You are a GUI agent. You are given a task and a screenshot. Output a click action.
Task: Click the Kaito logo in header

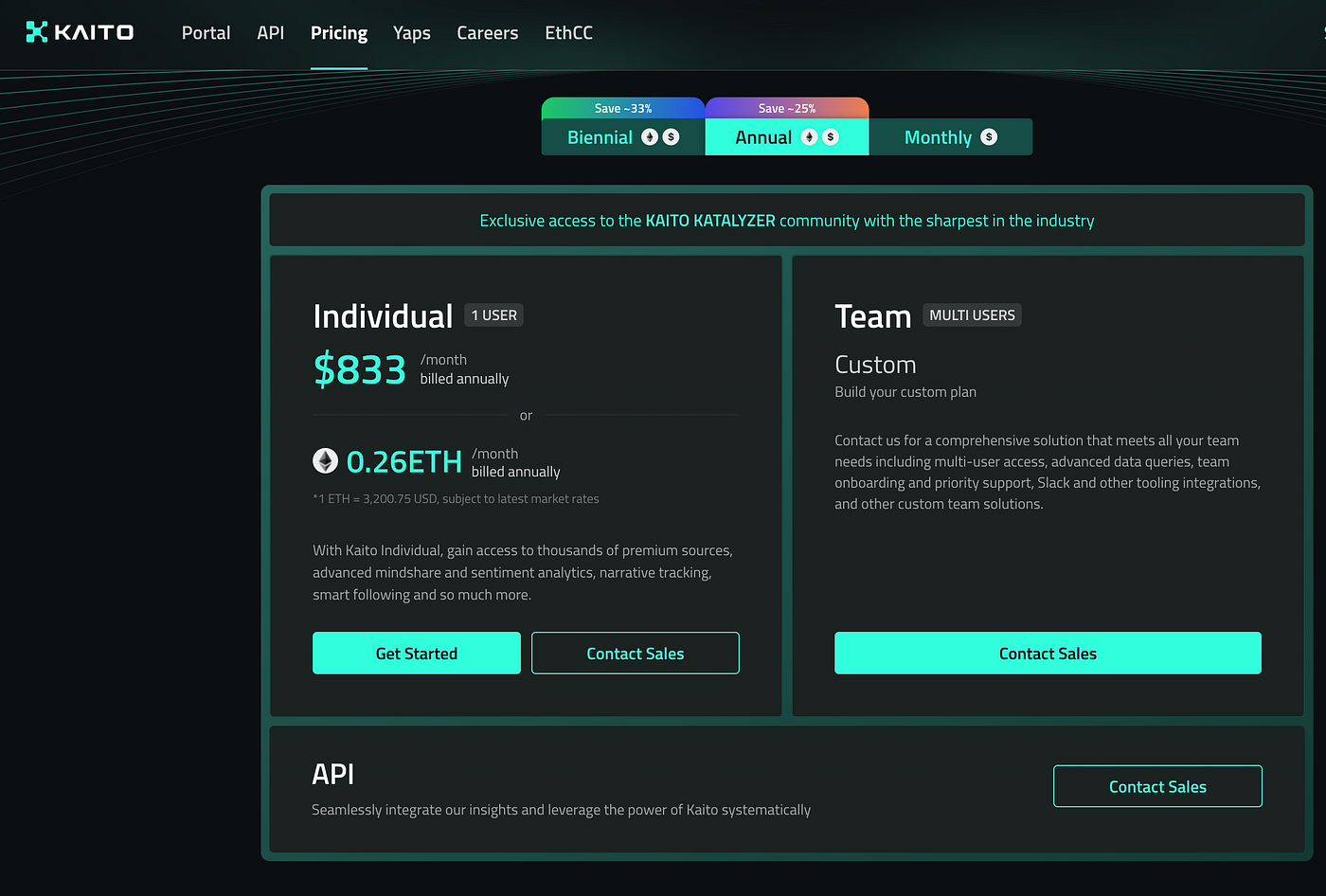pos(80,32)
